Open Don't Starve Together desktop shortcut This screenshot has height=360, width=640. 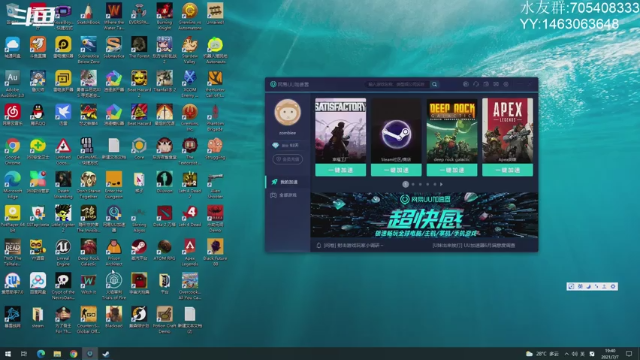88,185
